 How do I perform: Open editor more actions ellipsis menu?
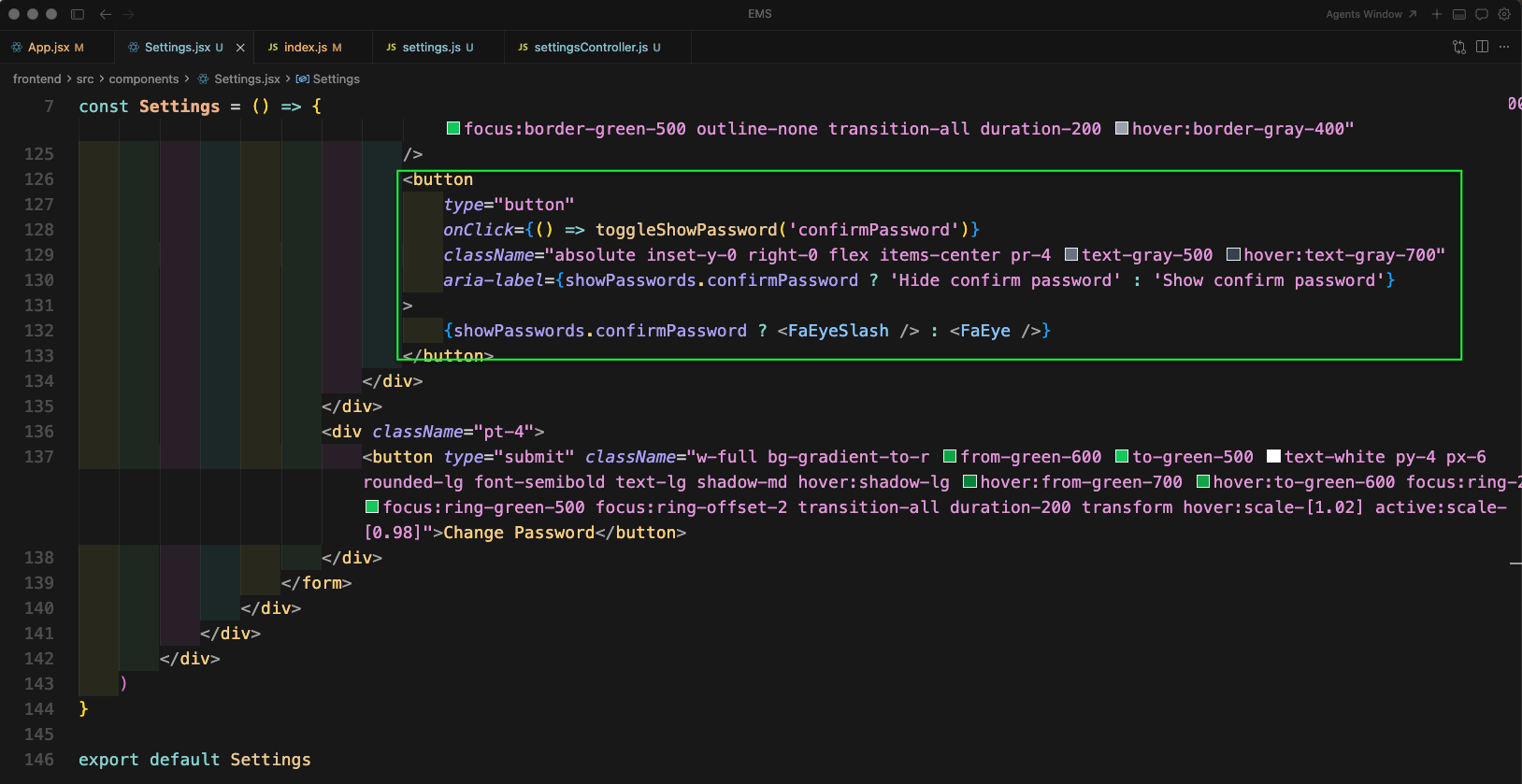pos(1504,47)
